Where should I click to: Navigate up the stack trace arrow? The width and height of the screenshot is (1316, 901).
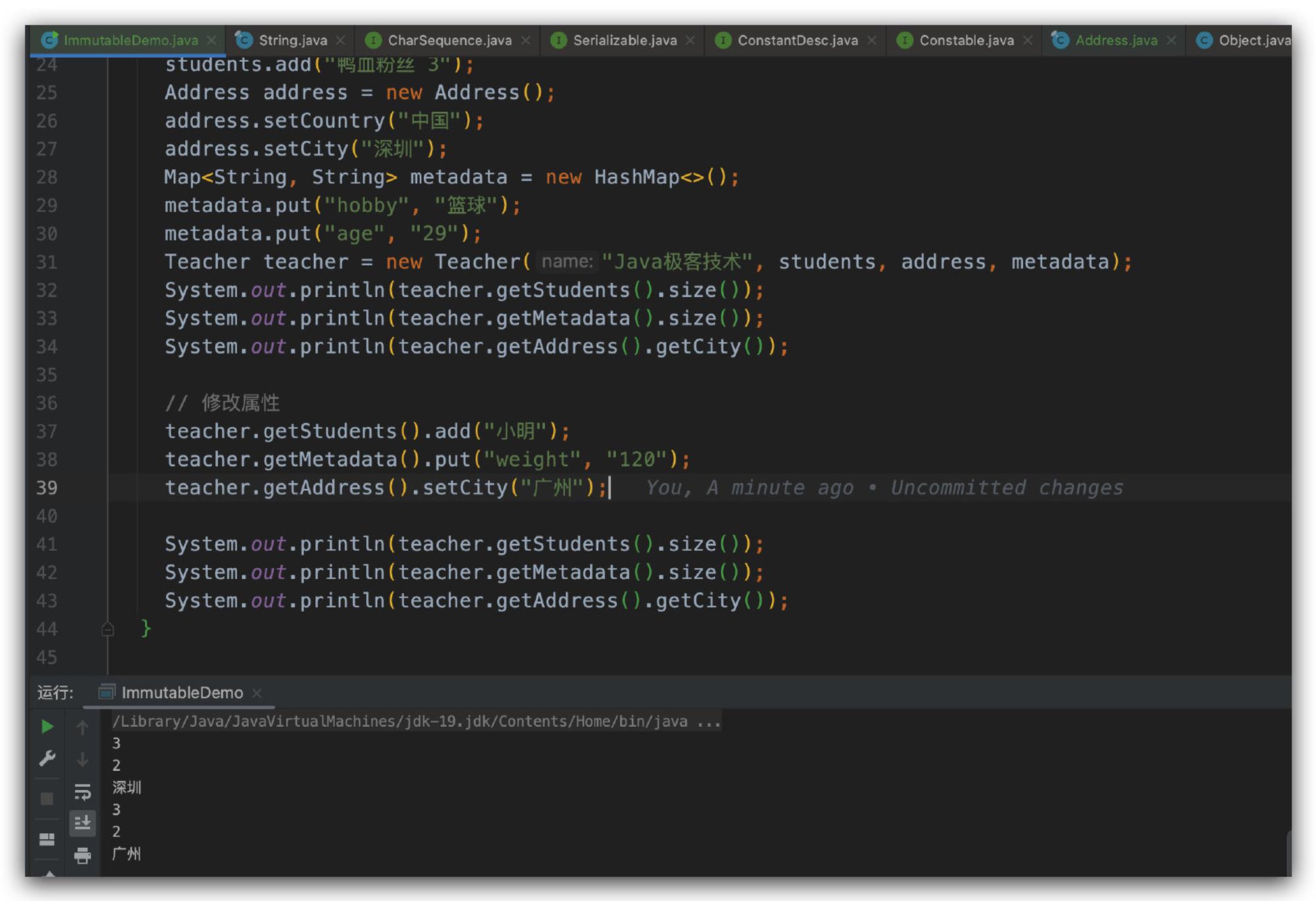[82, 727]
